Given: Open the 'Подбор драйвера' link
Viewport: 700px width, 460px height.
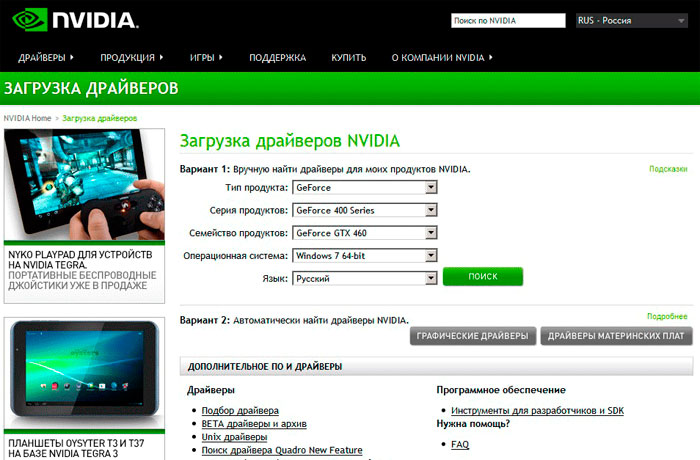Looking at the screenshot, I should pos(240,410).
